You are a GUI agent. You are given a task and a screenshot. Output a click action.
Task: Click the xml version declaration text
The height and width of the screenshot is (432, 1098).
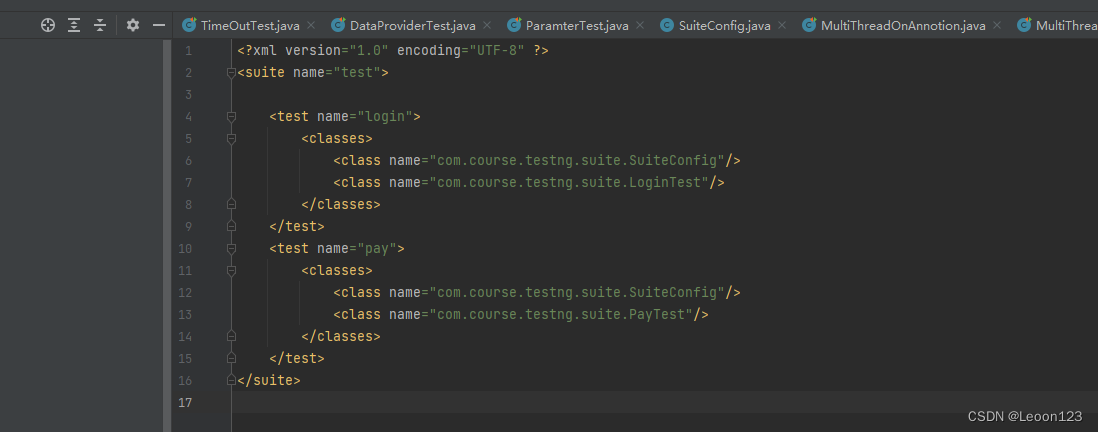(392, 51)
